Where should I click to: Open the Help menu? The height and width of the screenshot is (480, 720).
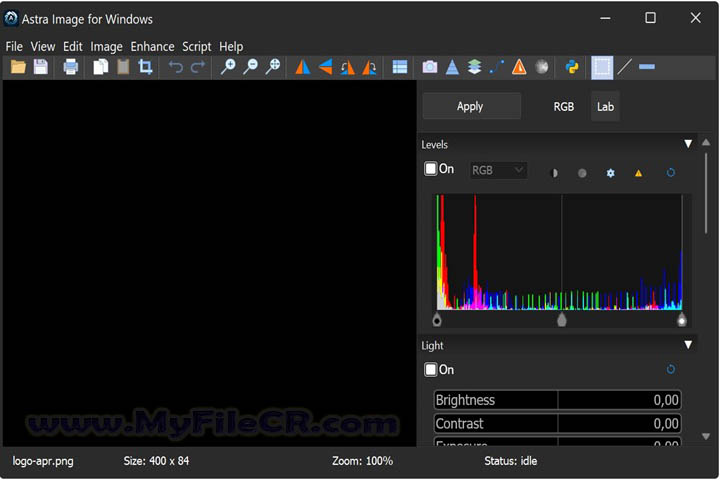(231, 46)
